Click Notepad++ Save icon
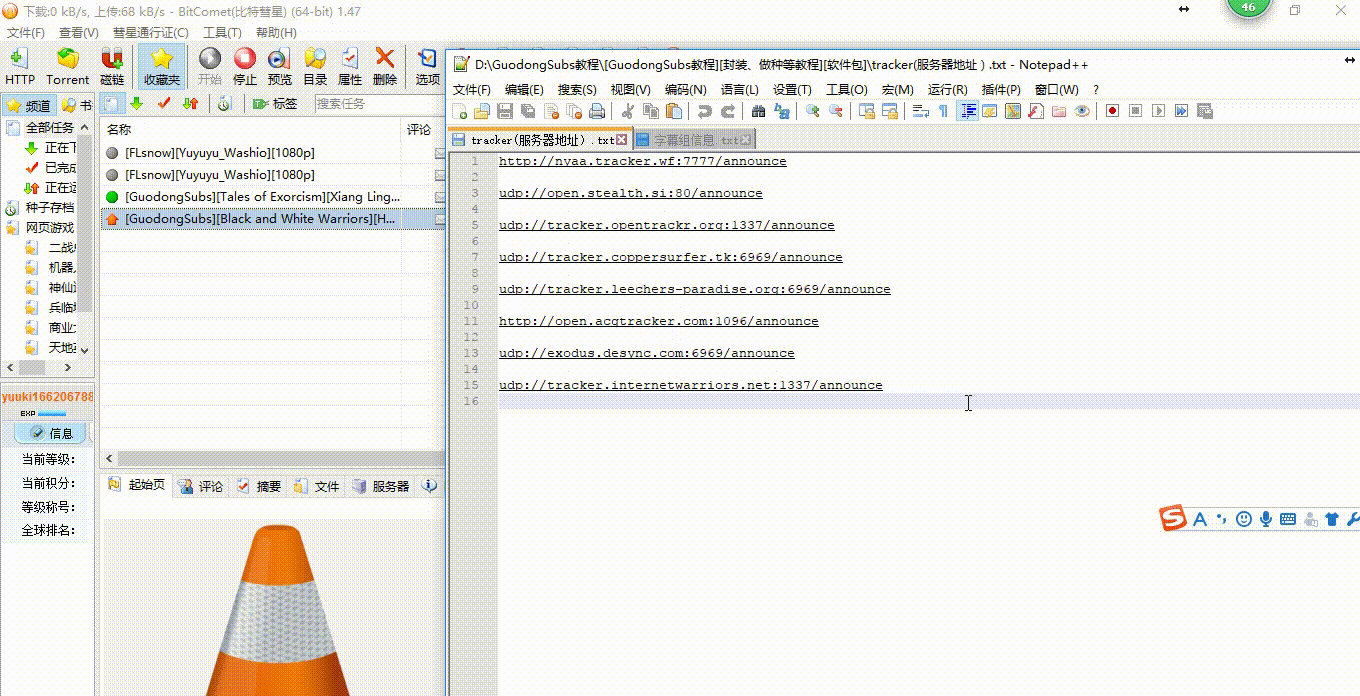Viewport: 1360px width, 696px height. 505,111
